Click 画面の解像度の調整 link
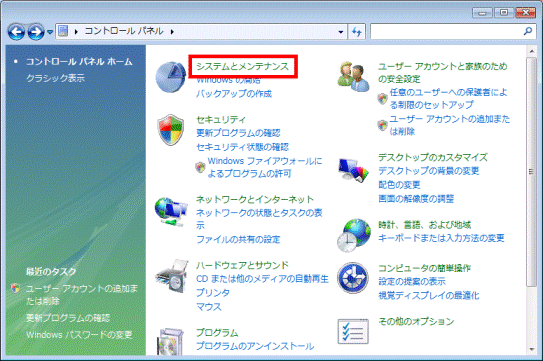Screen dimensions: 543x361 tap(416, 199)
